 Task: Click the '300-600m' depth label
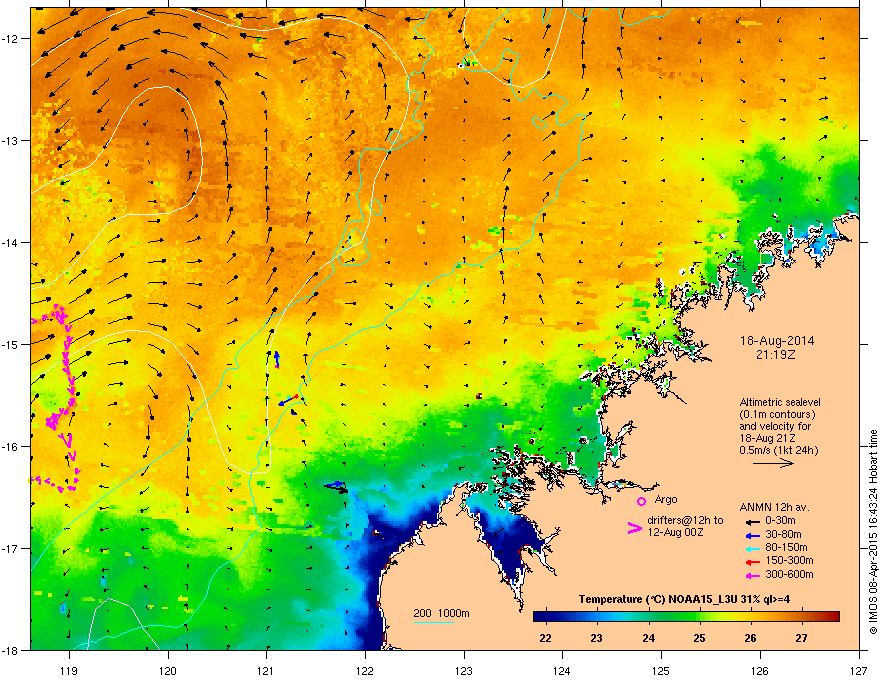point(789,575)
